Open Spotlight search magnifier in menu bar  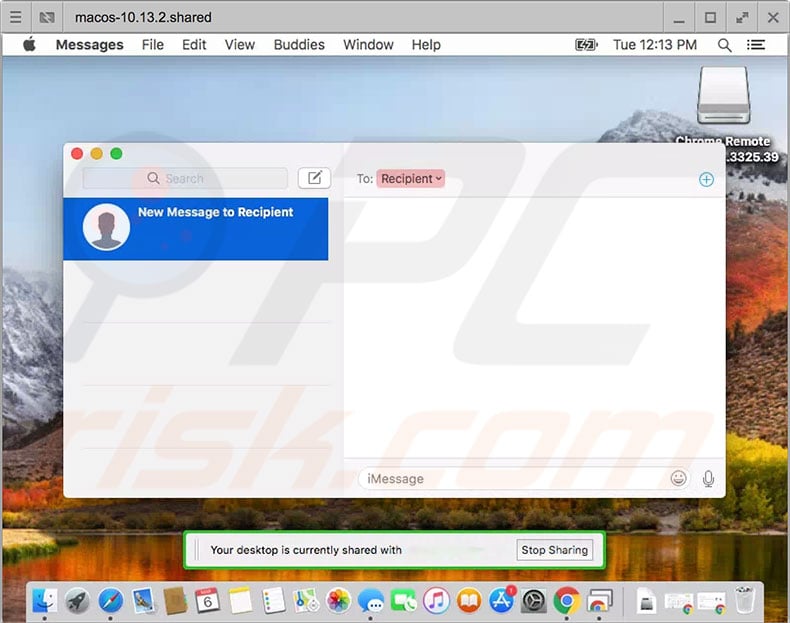click(x=724, y=45)
